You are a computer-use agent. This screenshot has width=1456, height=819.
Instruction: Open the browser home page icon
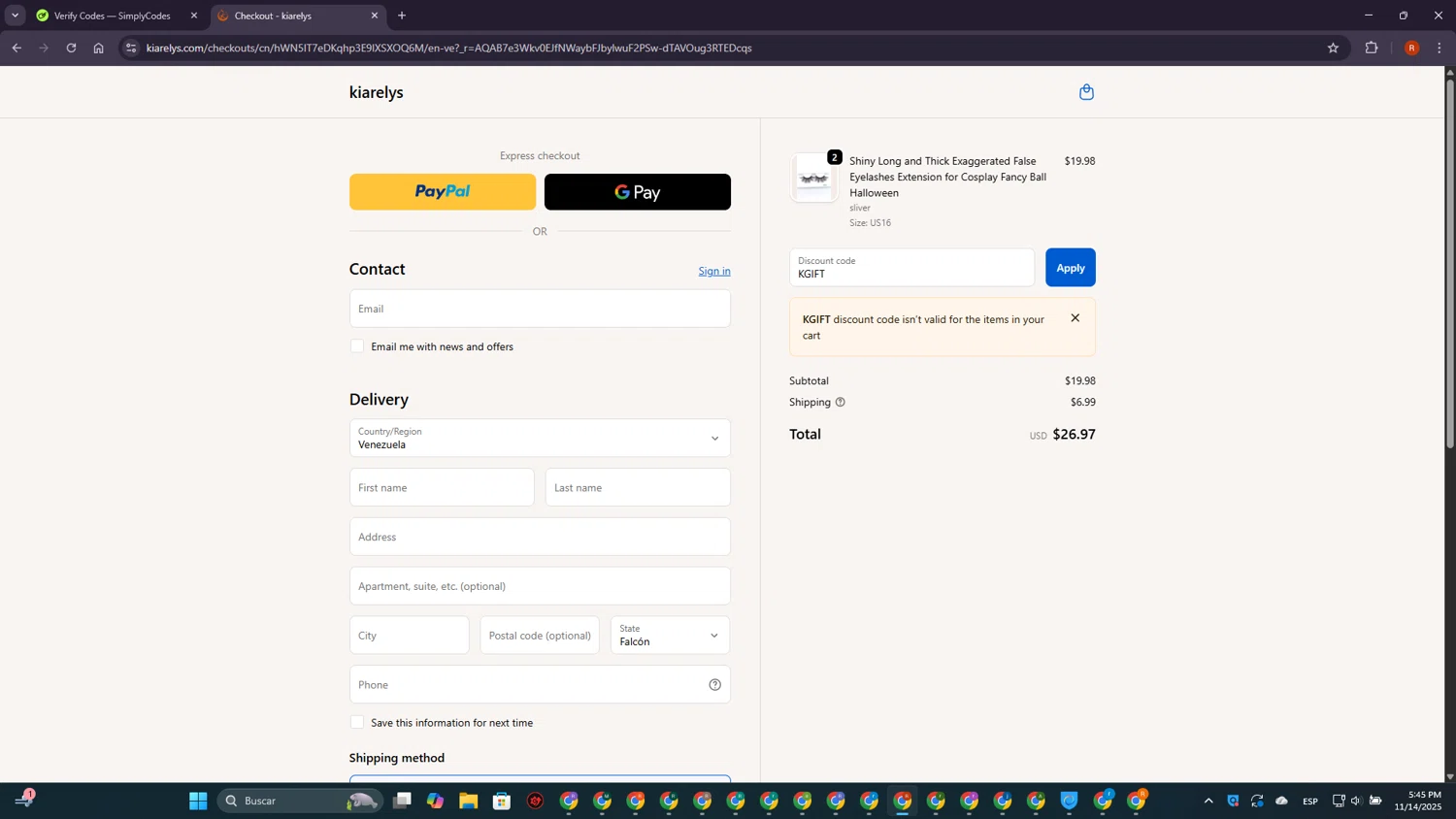(x=98, y=48)
